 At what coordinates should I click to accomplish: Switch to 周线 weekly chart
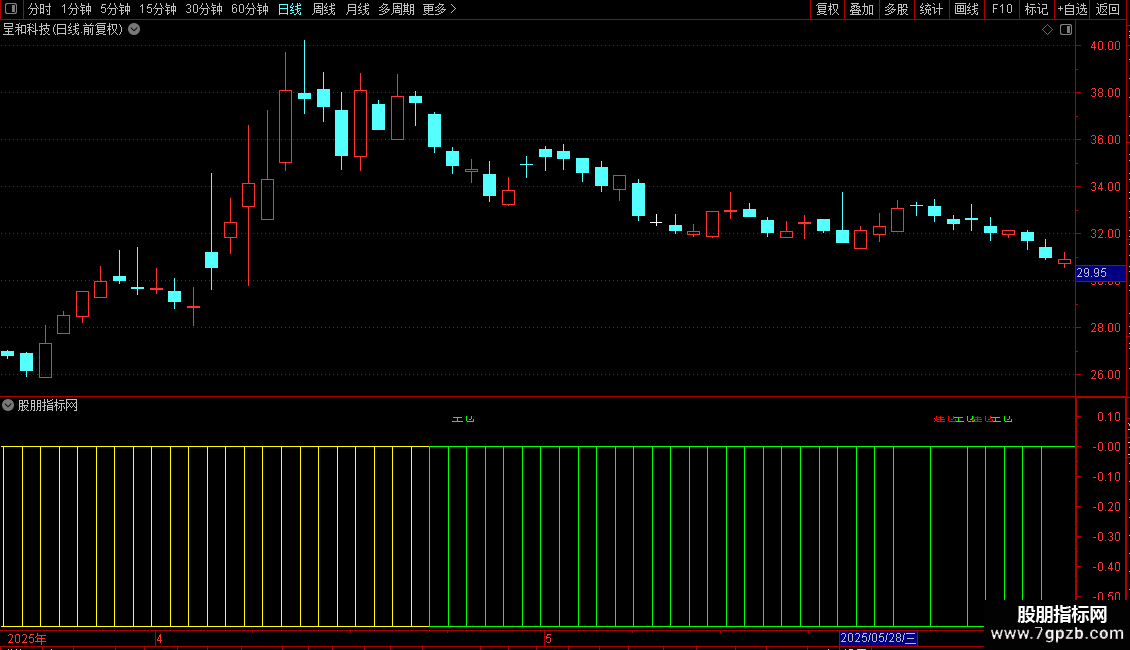coord(324,9)
